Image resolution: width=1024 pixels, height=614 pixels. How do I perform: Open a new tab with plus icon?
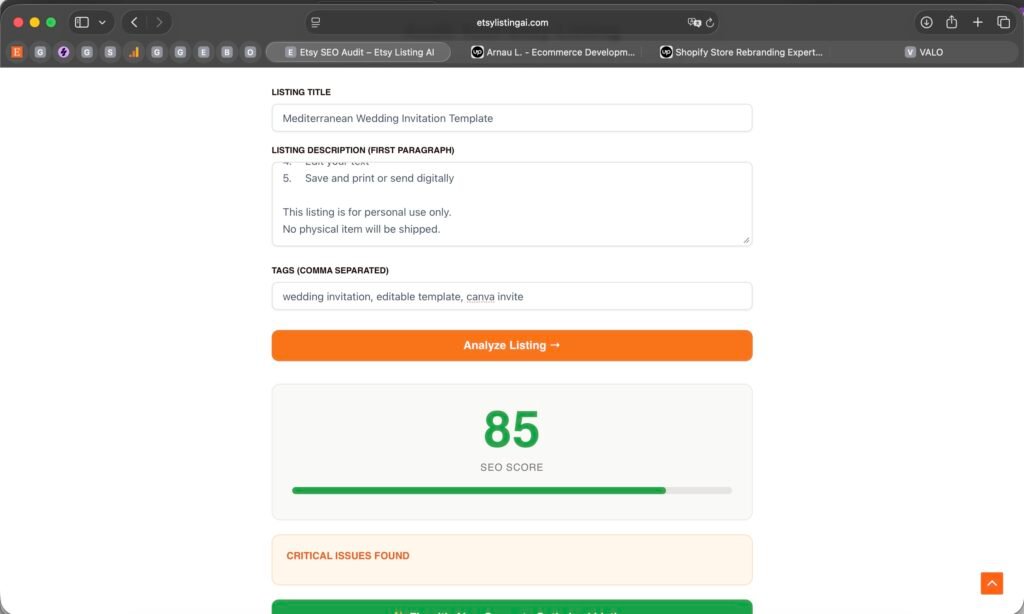[978, 22]
